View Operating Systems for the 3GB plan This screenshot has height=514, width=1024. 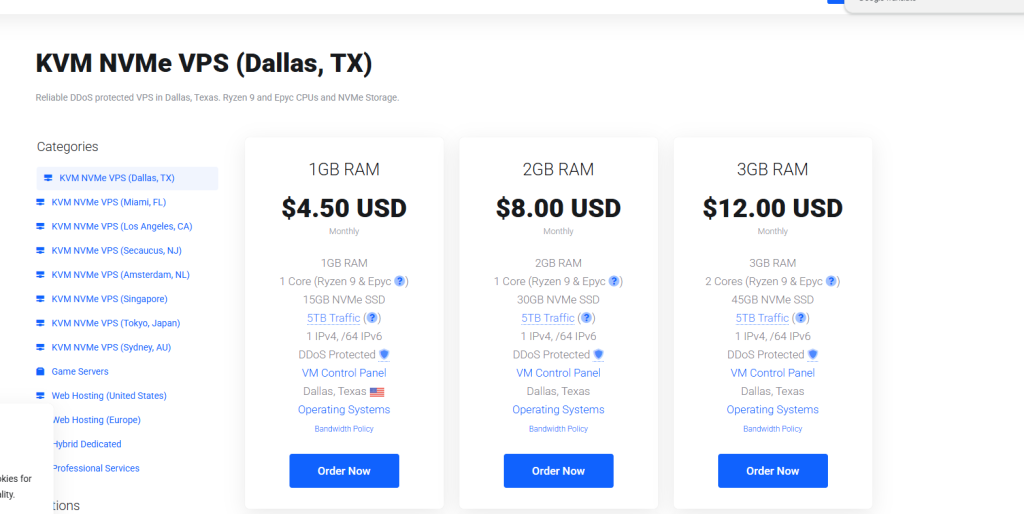coord(773,410)
